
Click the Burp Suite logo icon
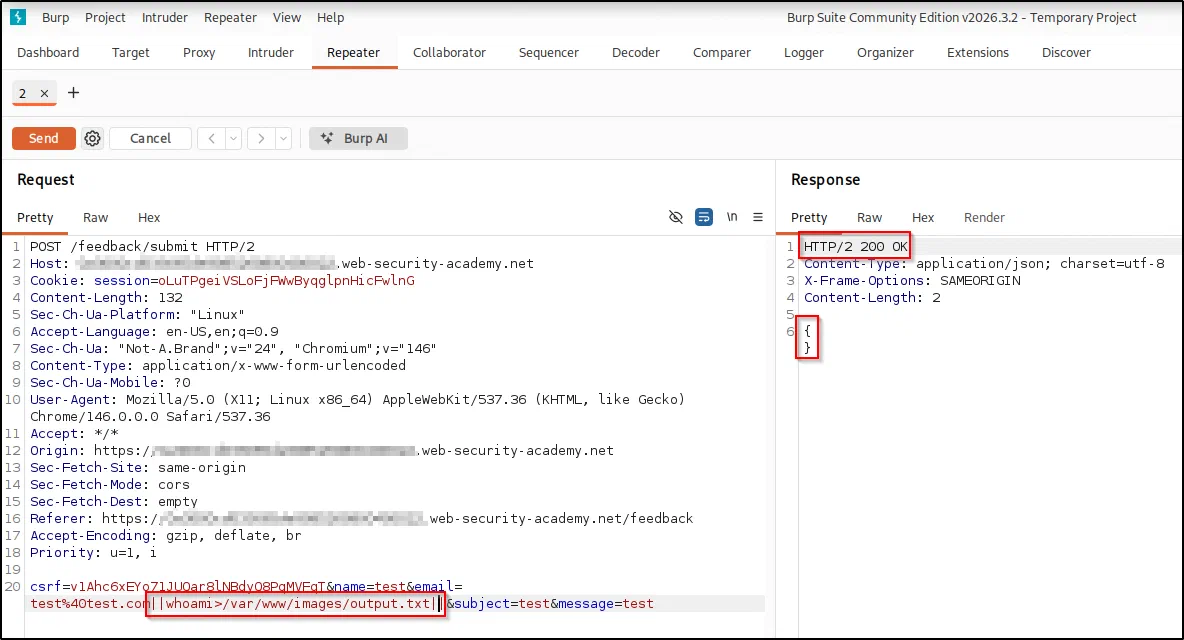point(18,17)
